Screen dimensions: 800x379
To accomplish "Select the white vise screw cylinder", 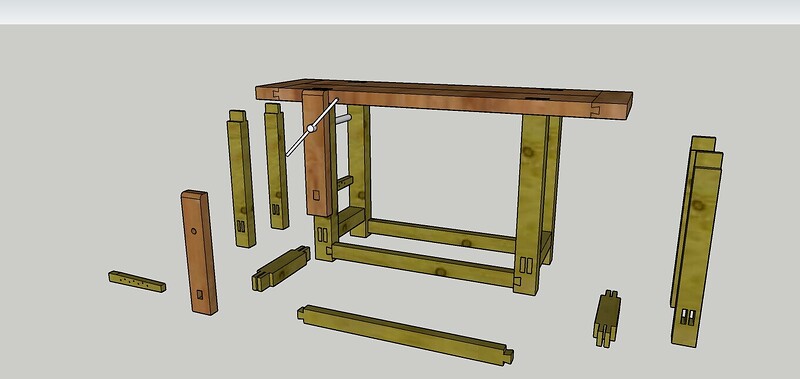I will click(x=343, y=119).
